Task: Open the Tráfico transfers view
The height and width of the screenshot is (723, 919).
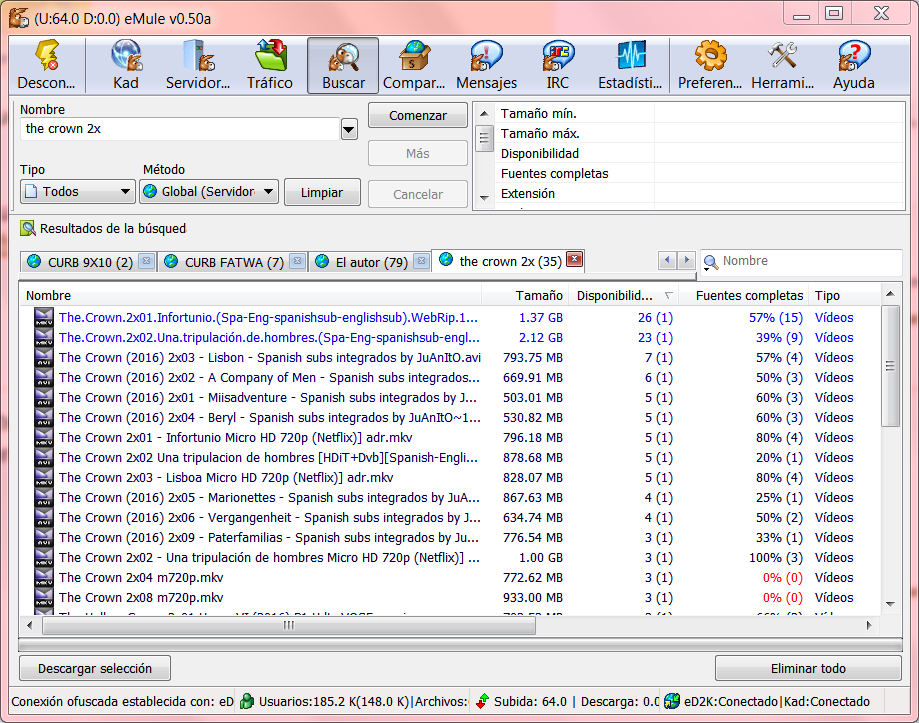Action: point(270,65)
